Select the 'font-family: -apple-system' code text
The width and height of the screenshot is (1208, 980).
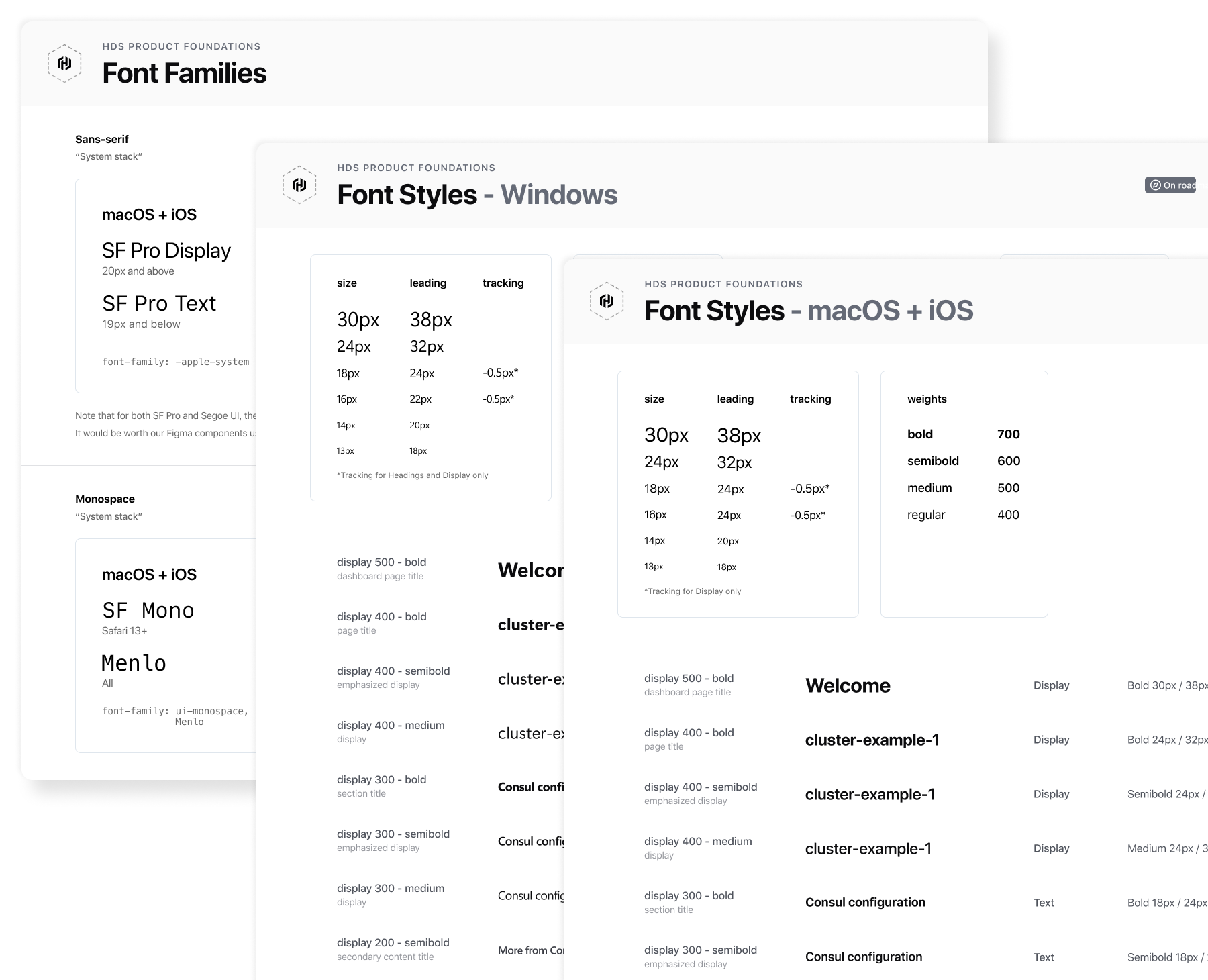point(176,362)
